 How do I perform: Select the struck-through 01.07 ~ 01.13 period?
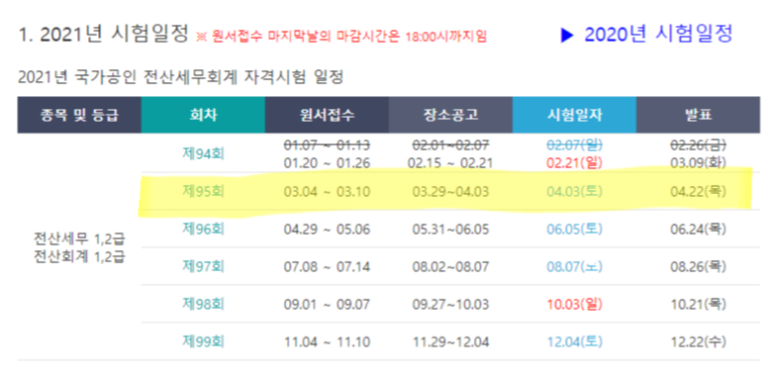point(327,145)
